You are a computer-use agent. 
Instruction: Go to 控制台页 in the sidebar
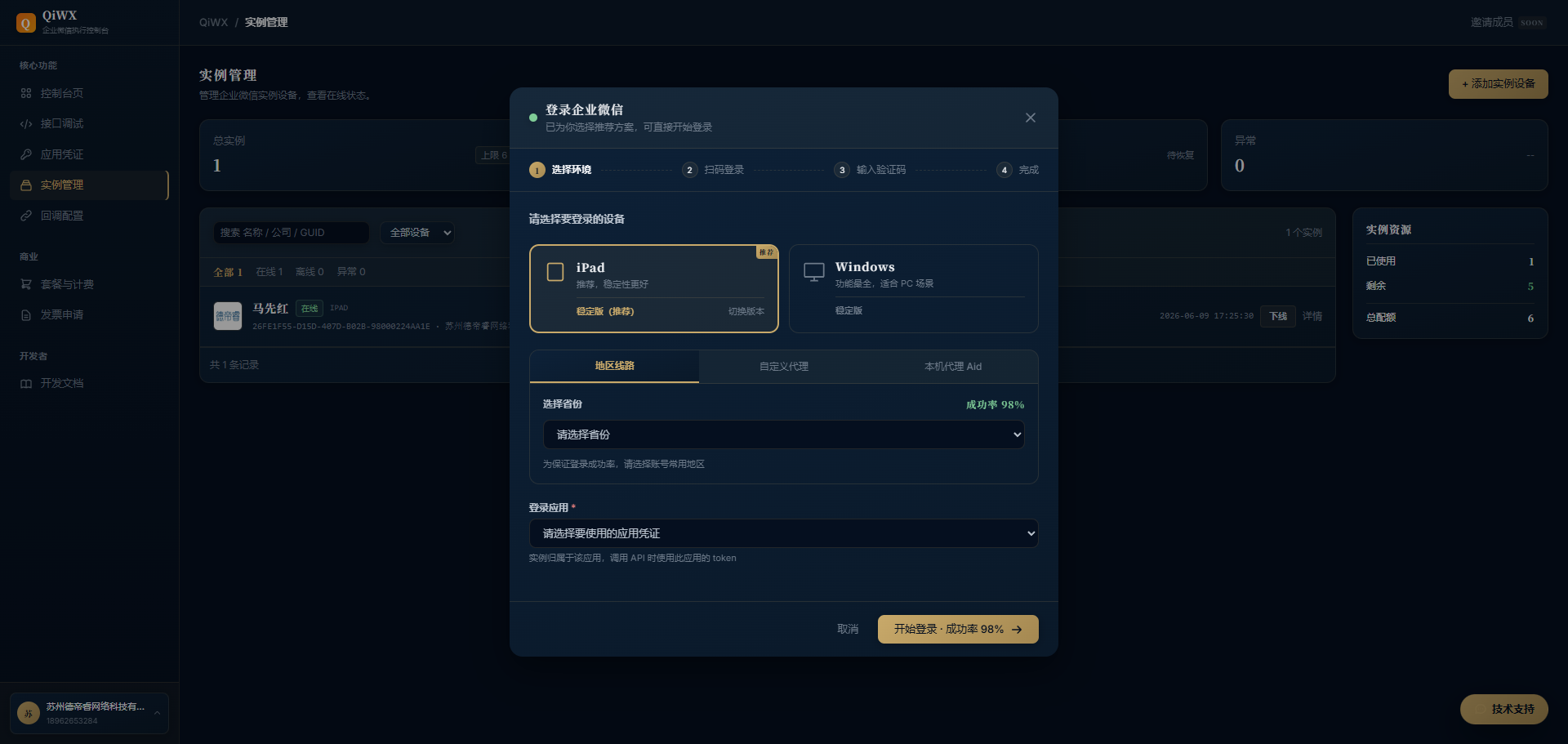pos(89,93)
